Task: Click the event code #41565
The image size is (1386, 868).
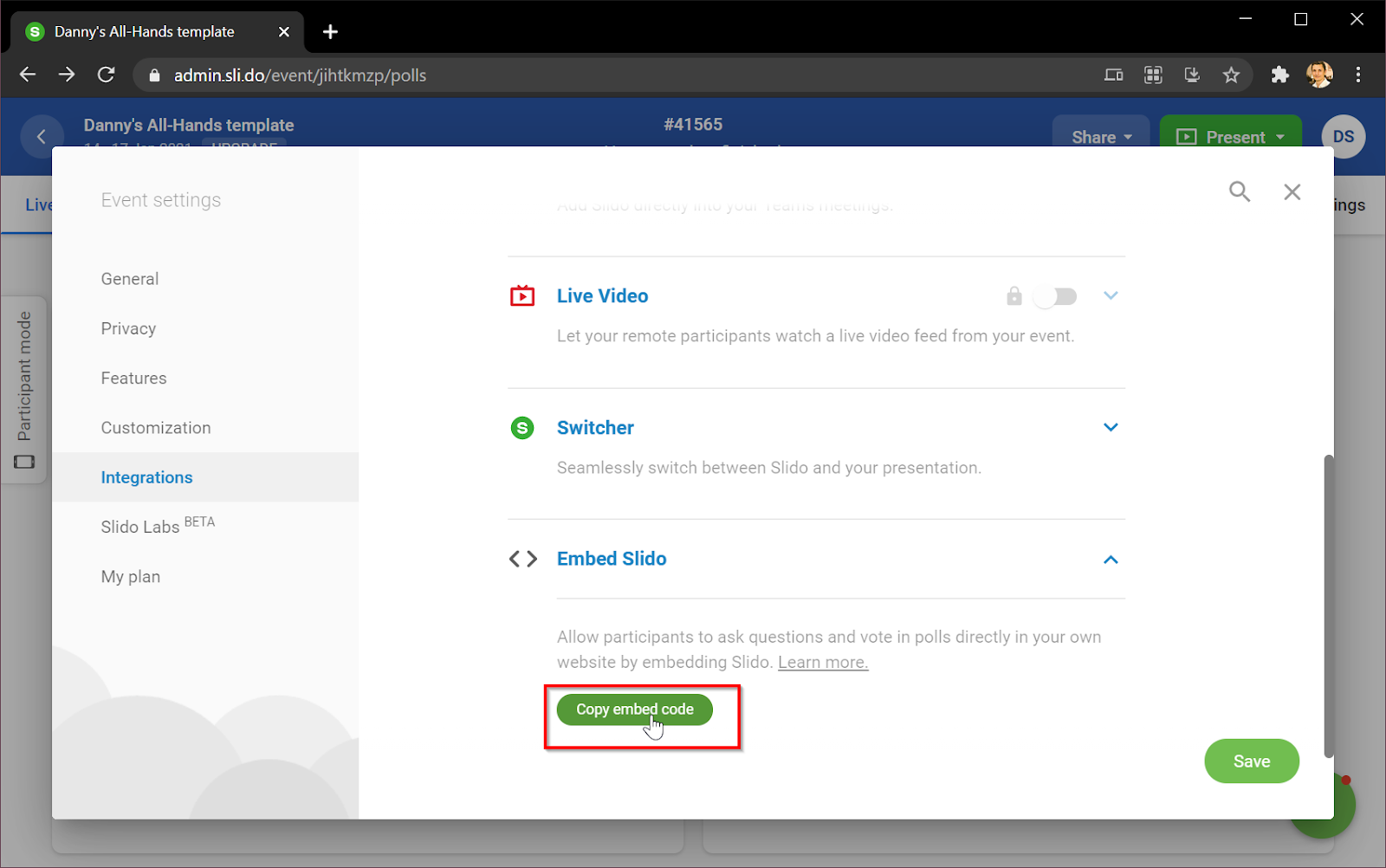Action: click(693, 125)
